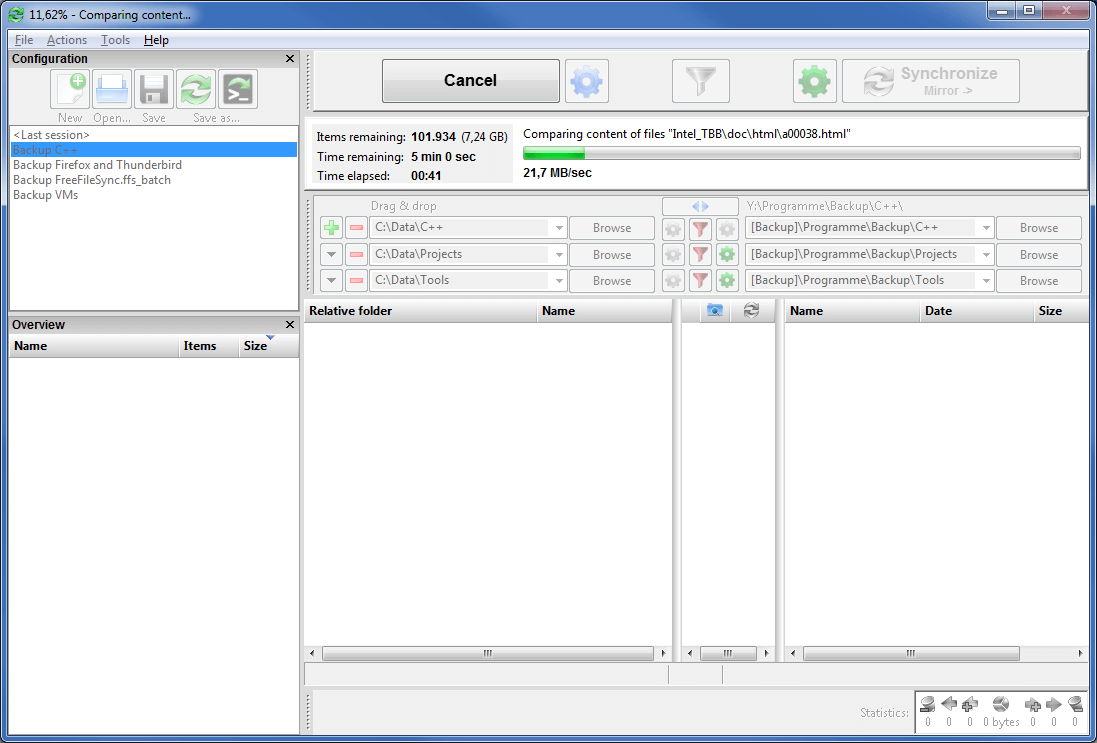Open the synchronization settings gear

(x=814, y=81)
